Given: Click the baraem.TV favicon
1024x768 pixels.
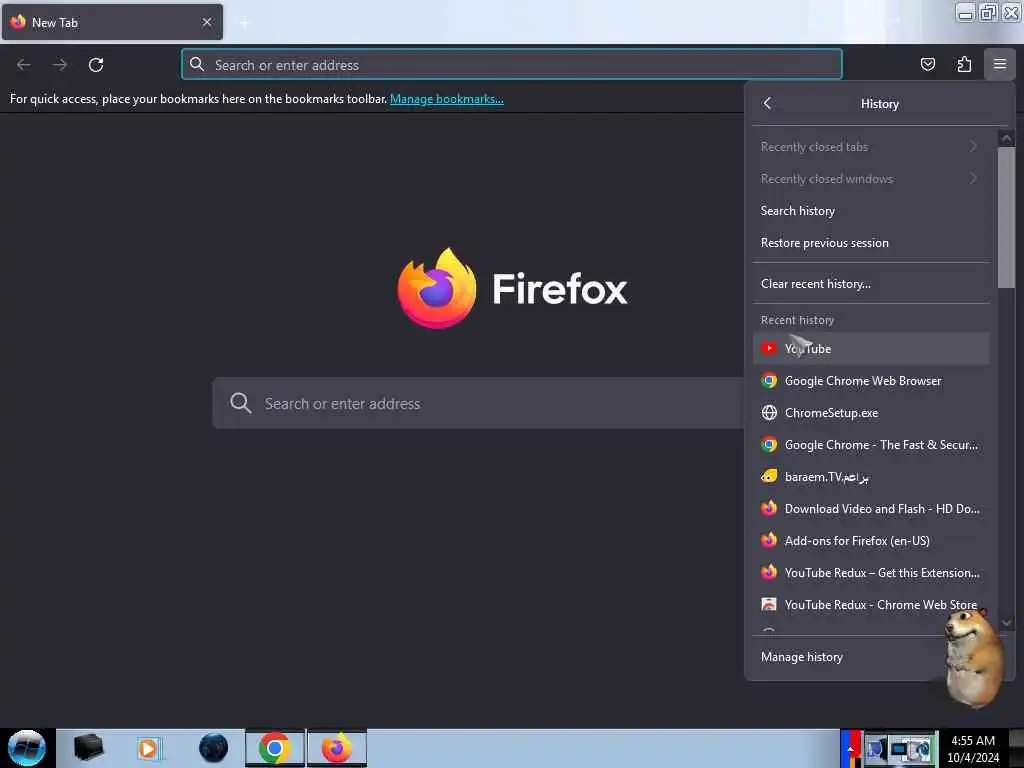Looking at the screenshot, I should click(769, 476).
